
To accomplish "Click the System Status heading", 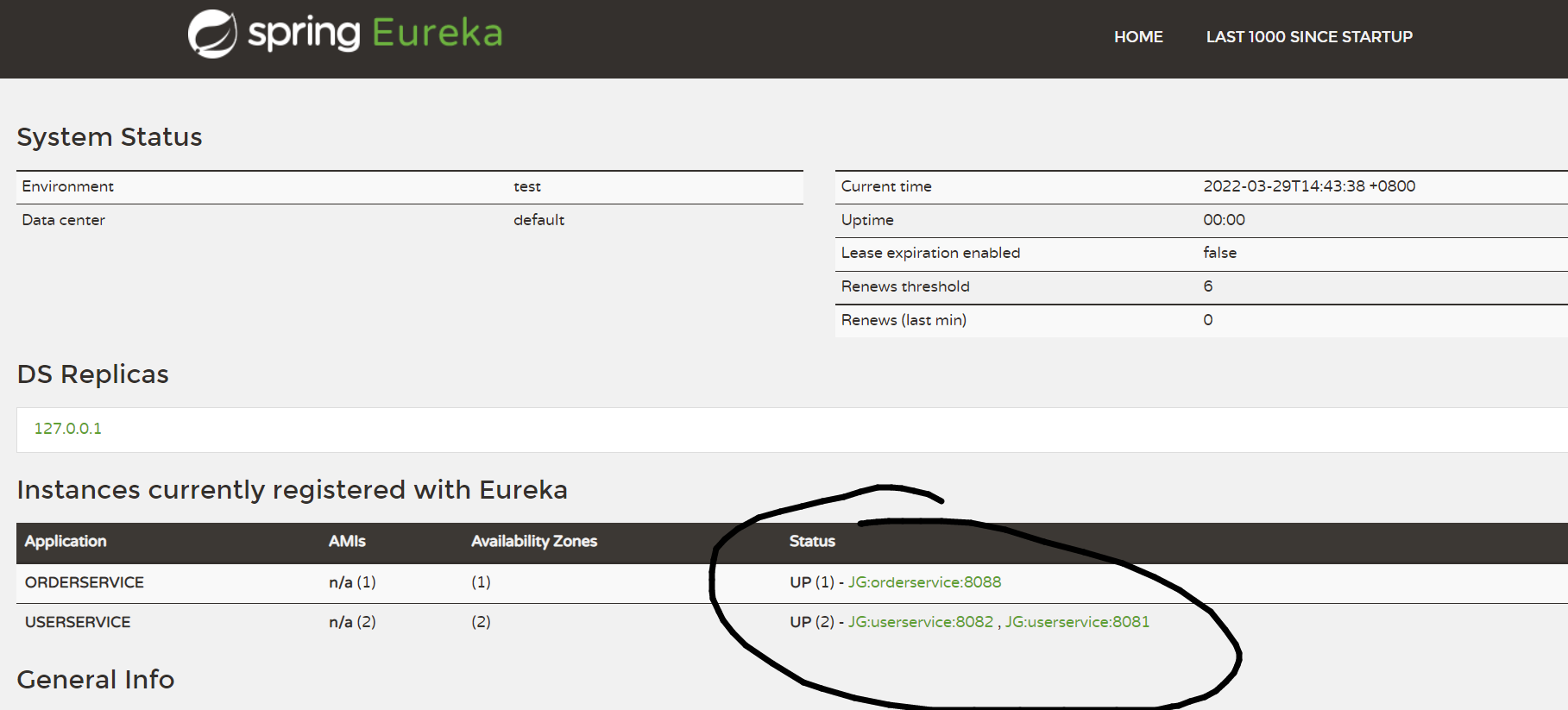I will tap(110, 137).
